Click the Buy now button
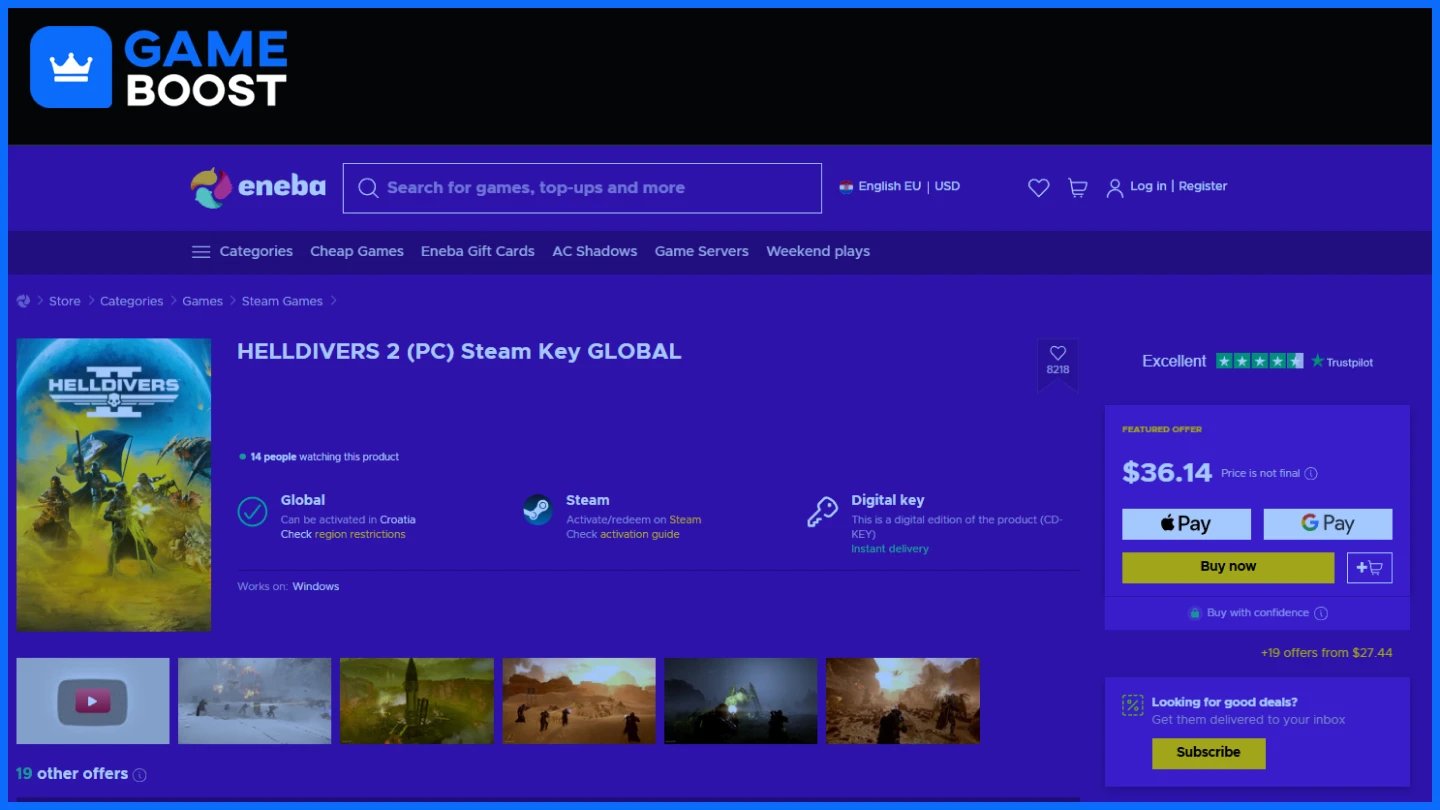This screenshot has height=810, width=1440. 1228,567
